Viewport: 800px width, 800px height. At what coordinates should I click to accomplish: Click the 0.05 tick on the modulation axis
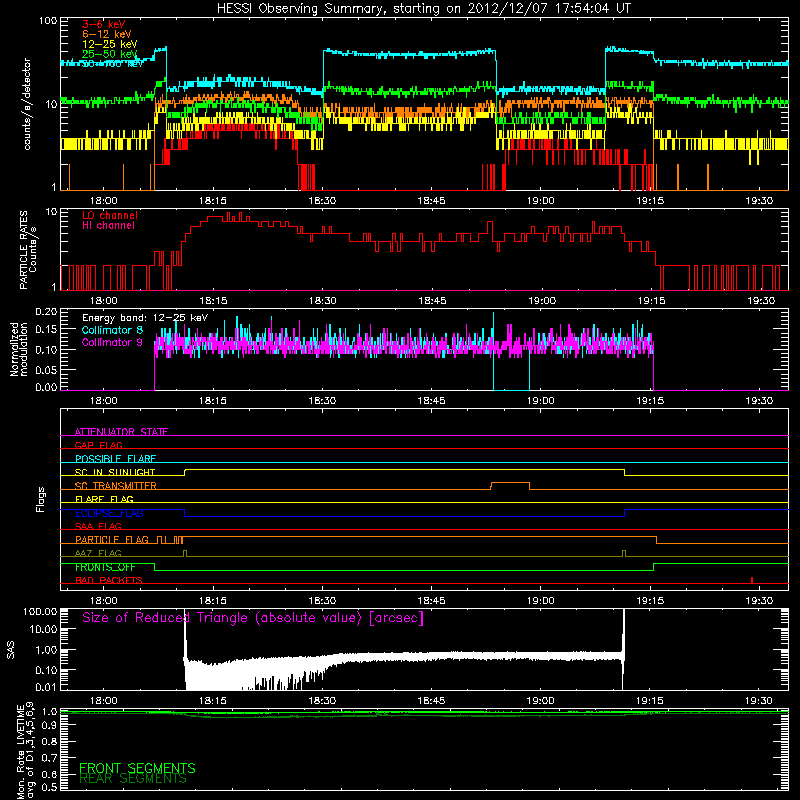click(46, 369)
